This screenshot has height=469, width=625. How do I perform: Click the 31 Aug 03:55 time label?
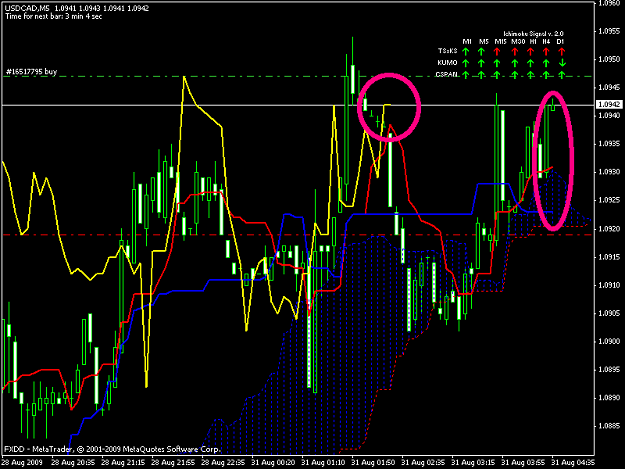[524, 463]
